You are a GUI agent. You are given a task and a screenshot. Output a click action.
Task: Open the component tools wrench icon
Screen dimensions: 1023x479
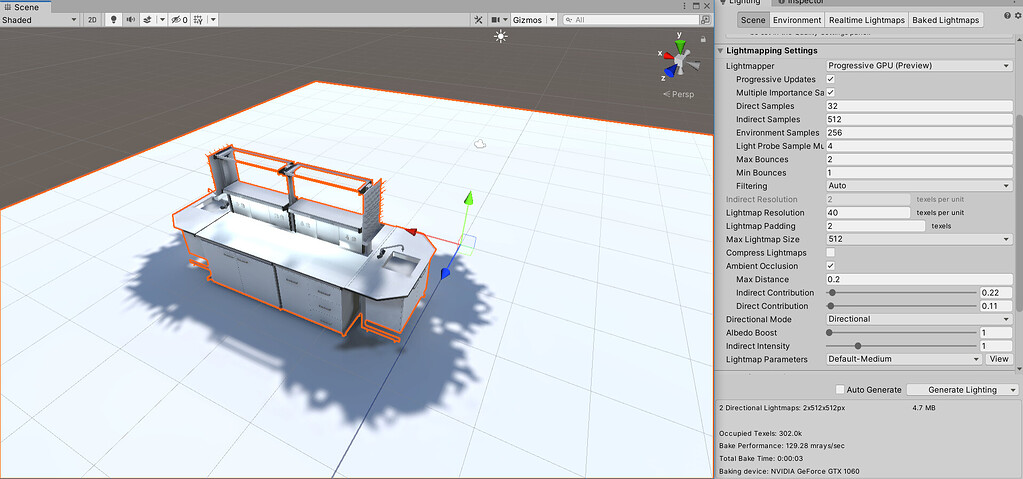(479, 20)
